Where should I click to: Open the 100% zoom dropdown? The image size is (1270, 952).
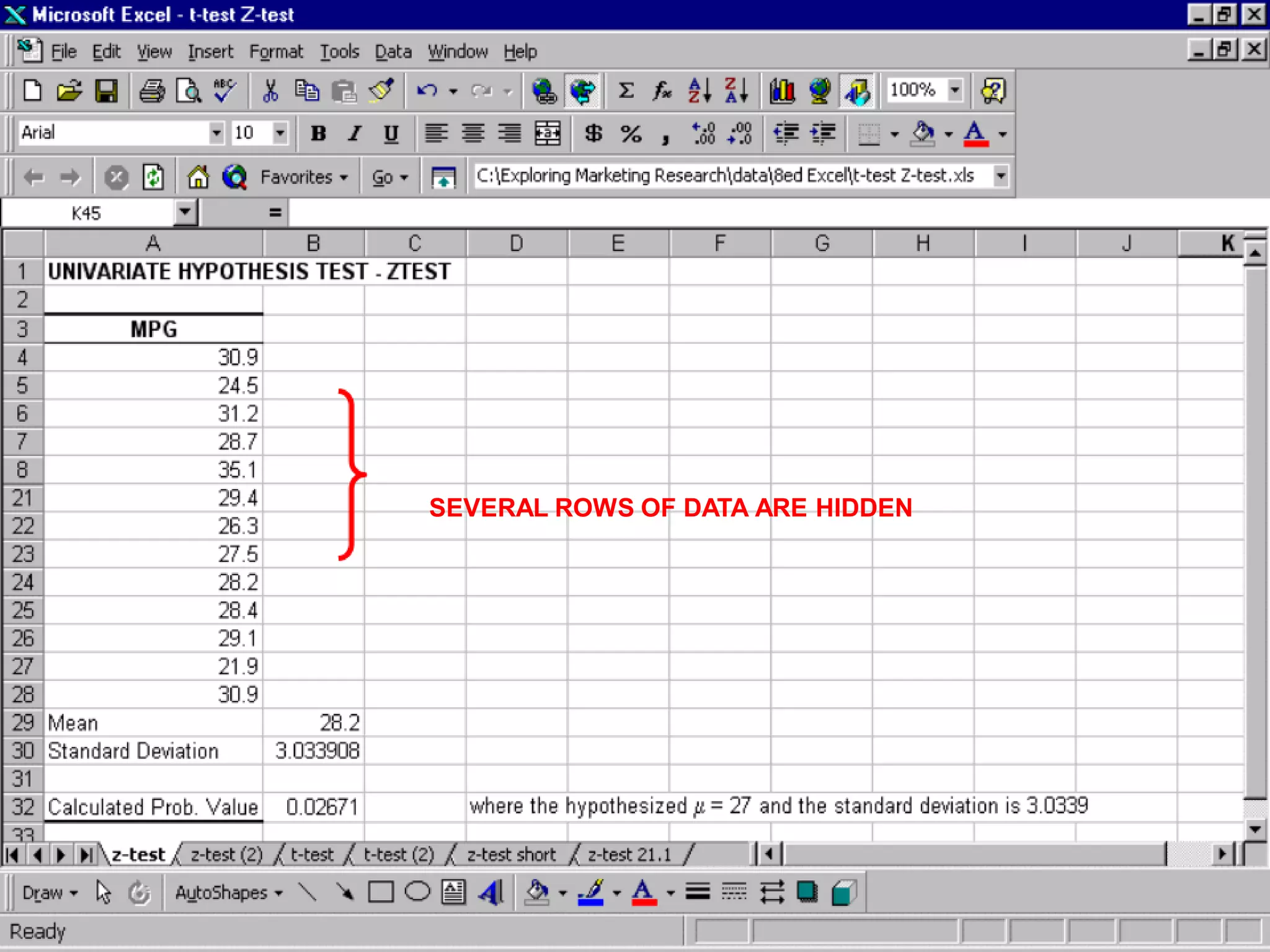coord(955,90)
